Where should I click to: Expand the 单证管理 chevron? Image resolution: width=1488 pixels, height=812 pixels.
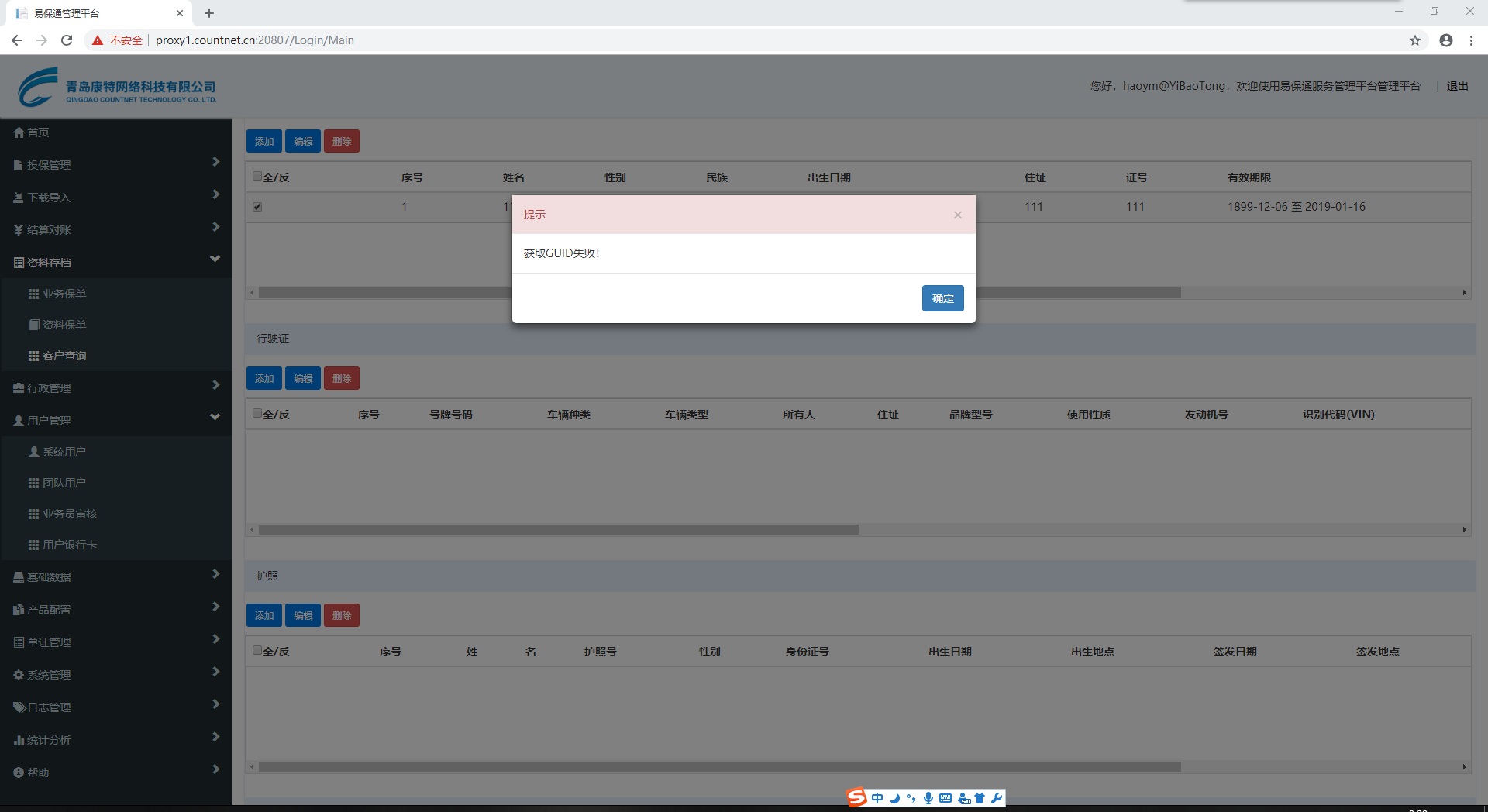(216, 639)
